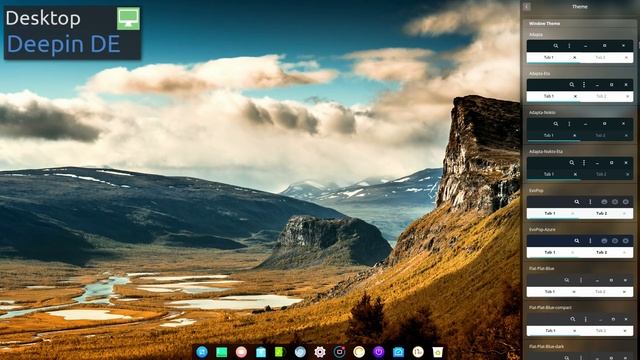The image size is (640, 360).
Task: Open the screen recorder icon with red dot
Action: pyautogui.click(x=339, y=352)
